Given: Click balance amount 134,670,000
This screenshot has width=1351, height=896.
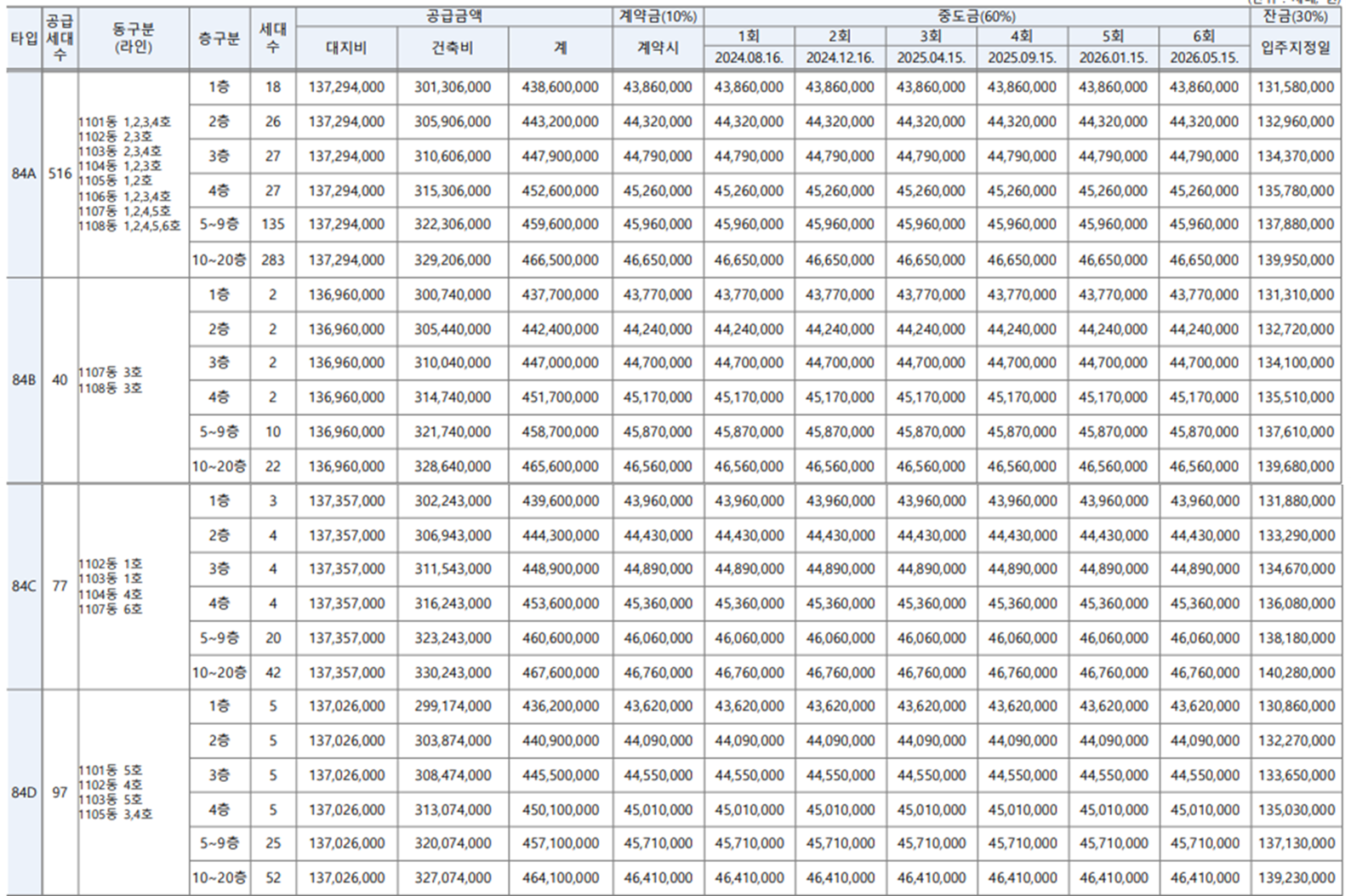Looking at the screenshot, I should (x=1296, y=569).
